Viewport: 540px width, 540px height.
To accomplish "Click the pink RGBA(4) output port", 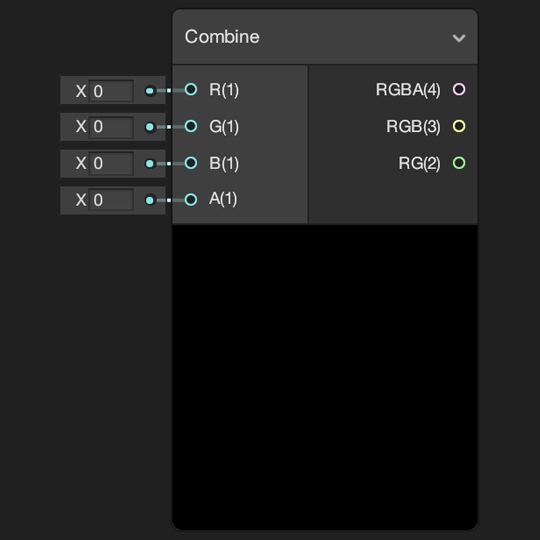I will (x=459, y=90).
